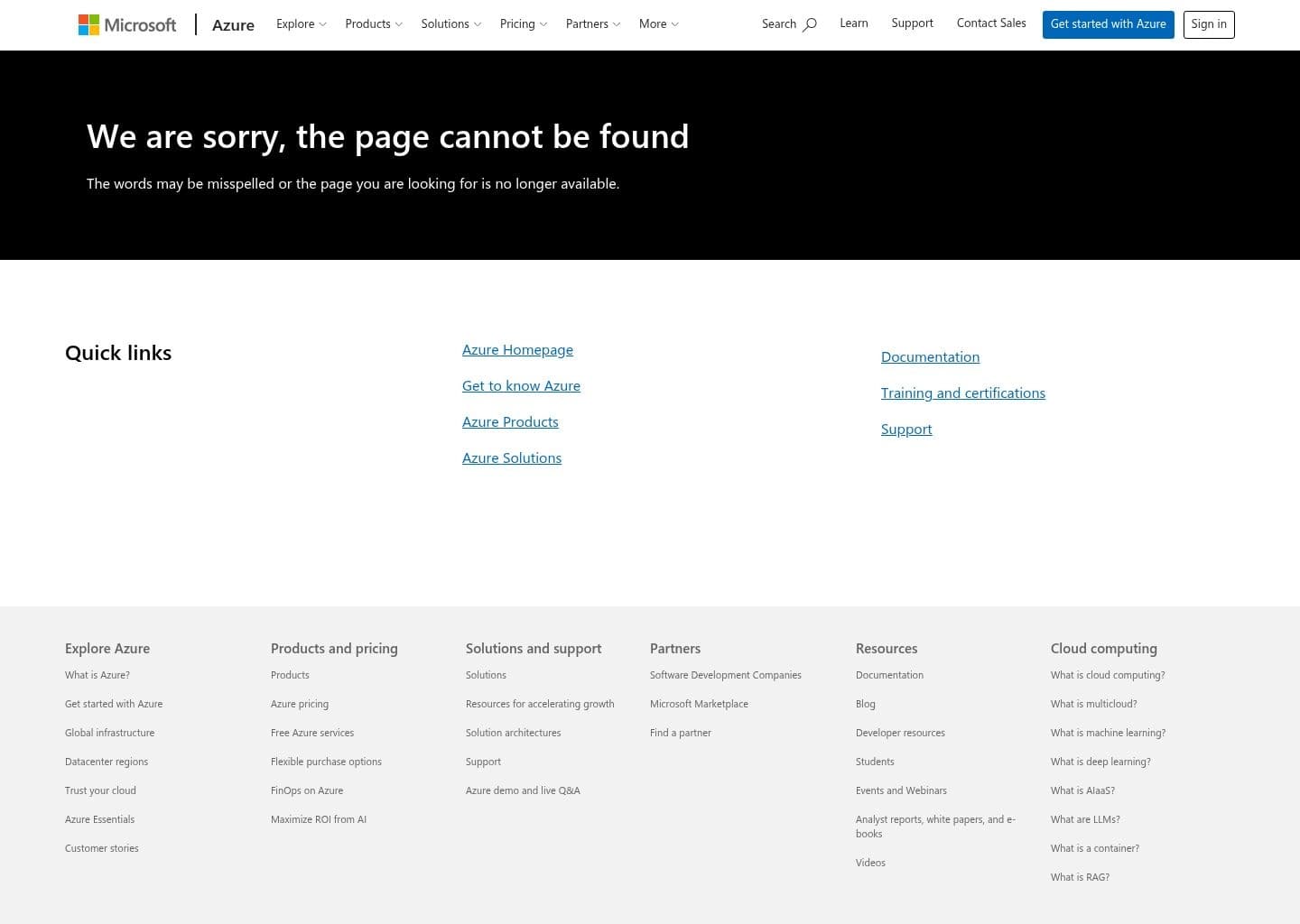Open the Products dropdown in header

point(374,24)
